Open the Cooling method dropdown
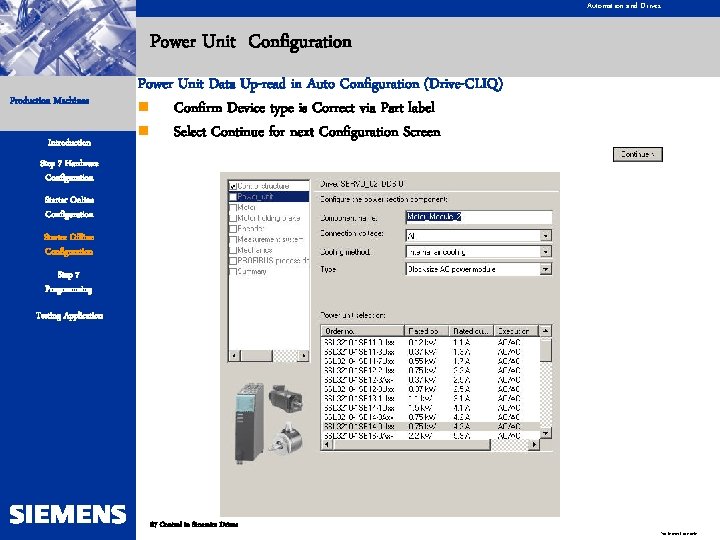The height and width of the screenshot is (540, 720). pyautogui.click(x=545, y=252)
